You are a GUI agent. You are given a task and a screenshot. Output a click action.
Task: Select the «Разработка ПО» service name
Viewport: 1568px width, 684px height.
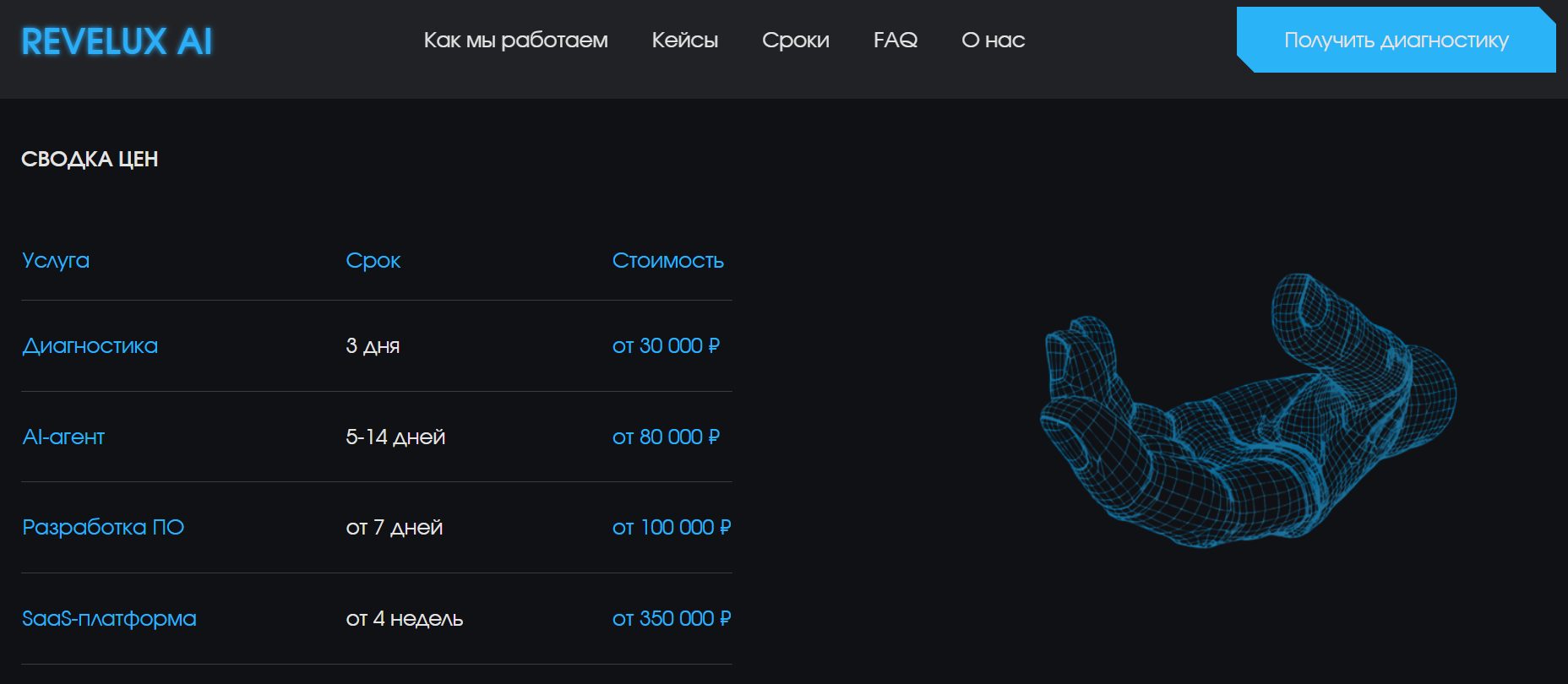tap(103, 527)
